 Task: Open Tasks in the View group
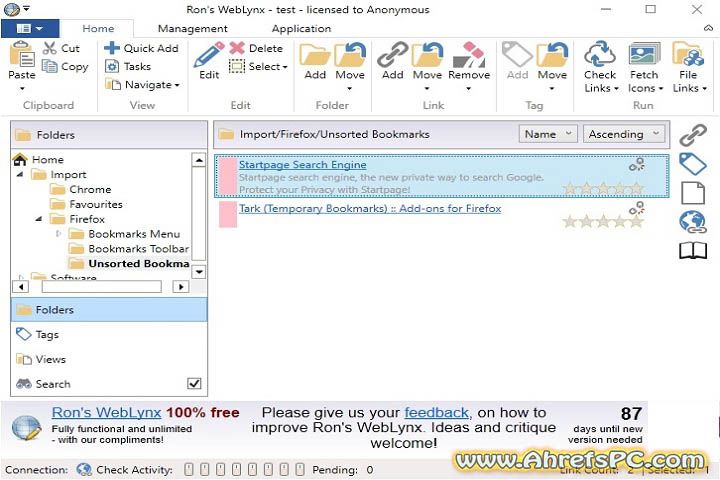click(x=128, y=67)
